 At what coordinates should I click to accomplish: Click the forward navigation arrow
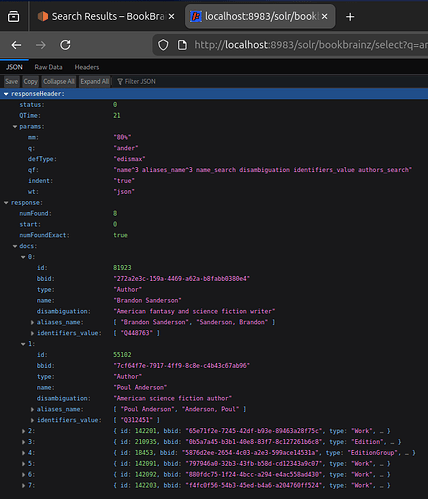(41, 45)
